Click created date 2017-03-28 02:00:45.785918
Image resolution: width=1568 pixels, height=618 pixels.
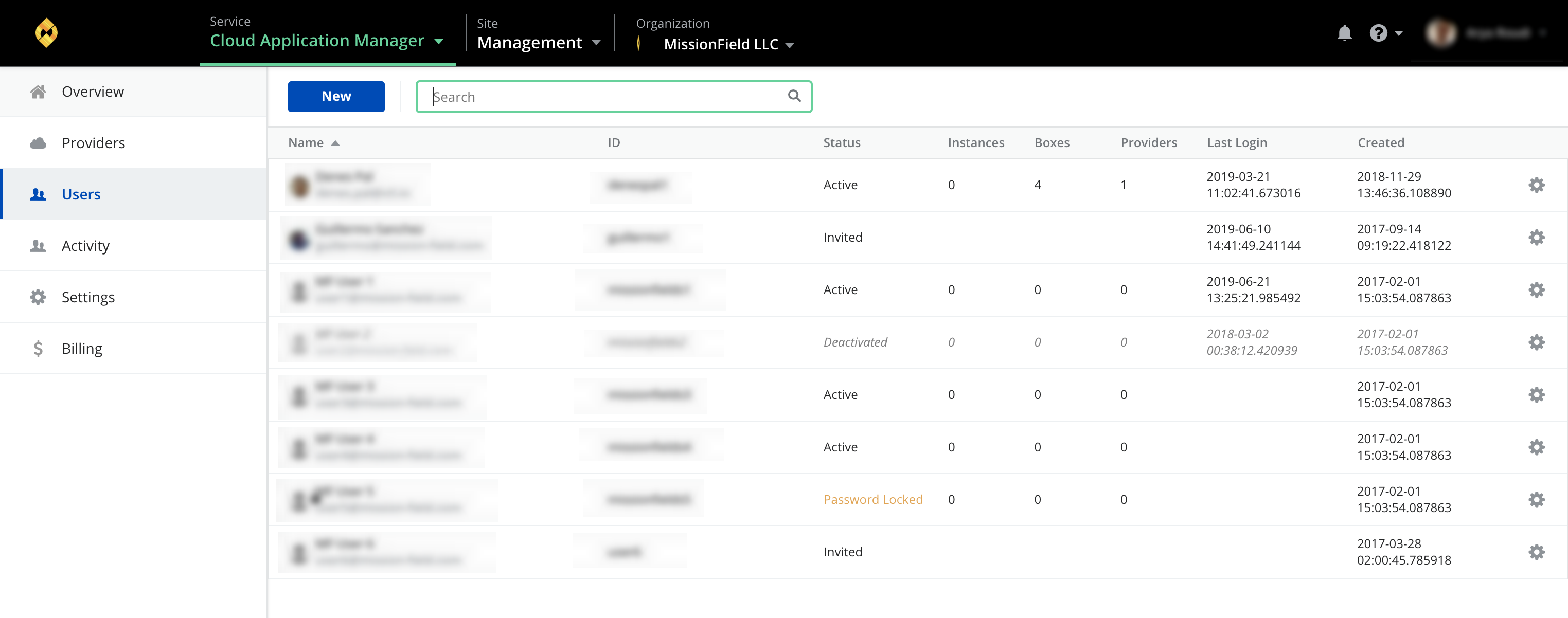(x=1404, y=552)
